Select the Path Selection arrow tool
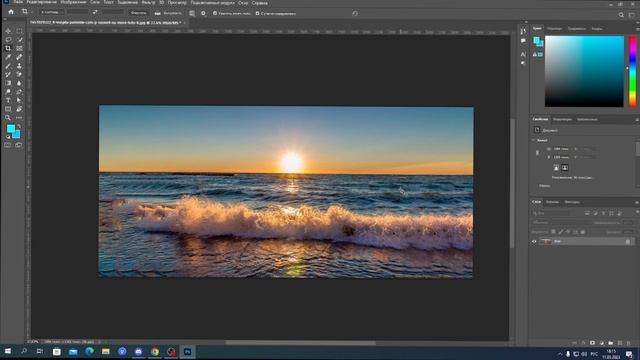Image resolution: width=640 pixels, height=360 pixels. coord(19,100)
